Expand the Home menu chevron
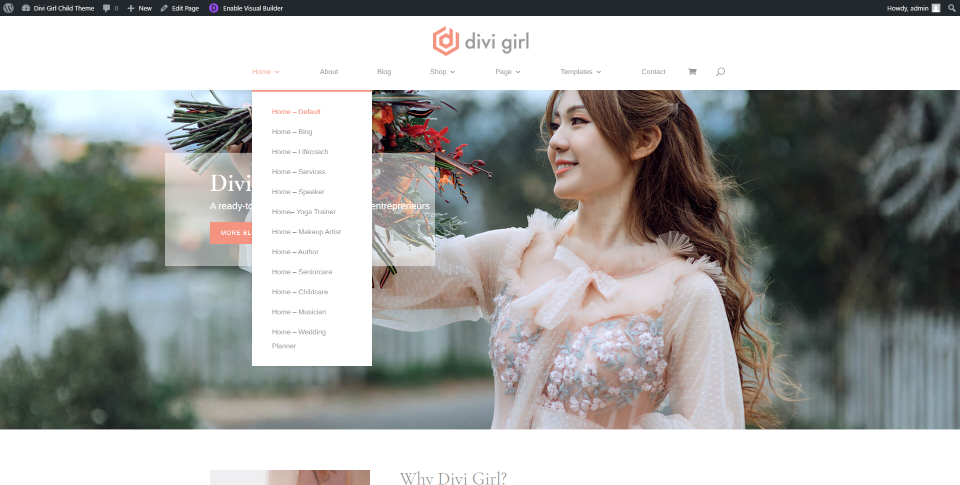 point(277,72)
